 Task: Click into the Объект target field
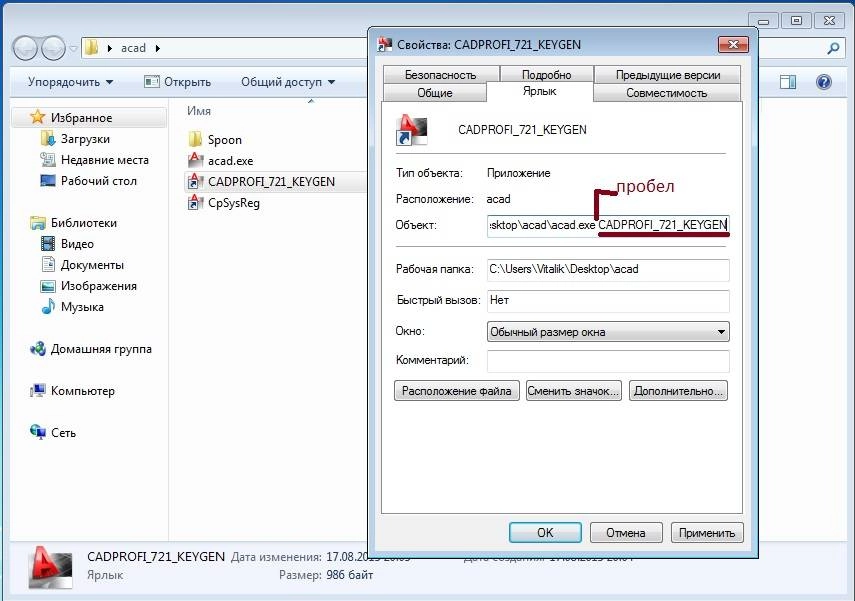pos(608,225)
